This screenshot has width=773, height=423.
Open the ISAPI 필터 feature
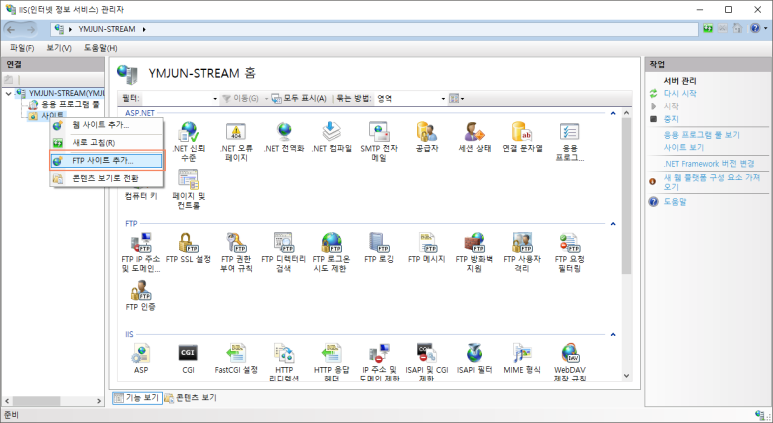(x=474, y=358)
